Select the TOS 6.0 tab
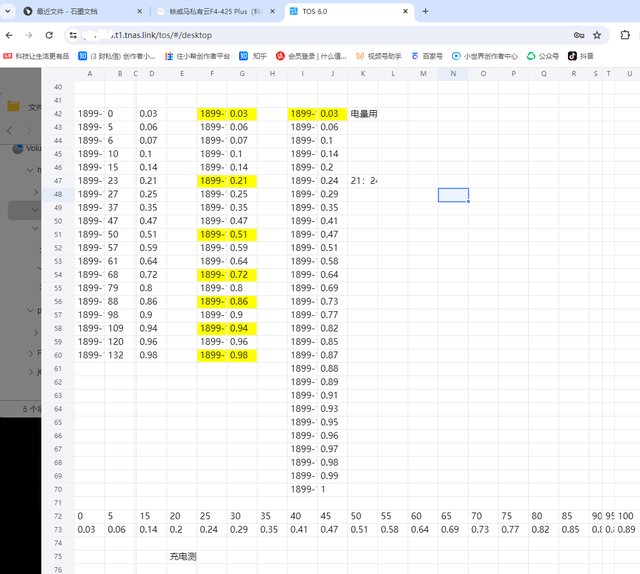This screenshot has height=574, width=640. tap(349, 11)
